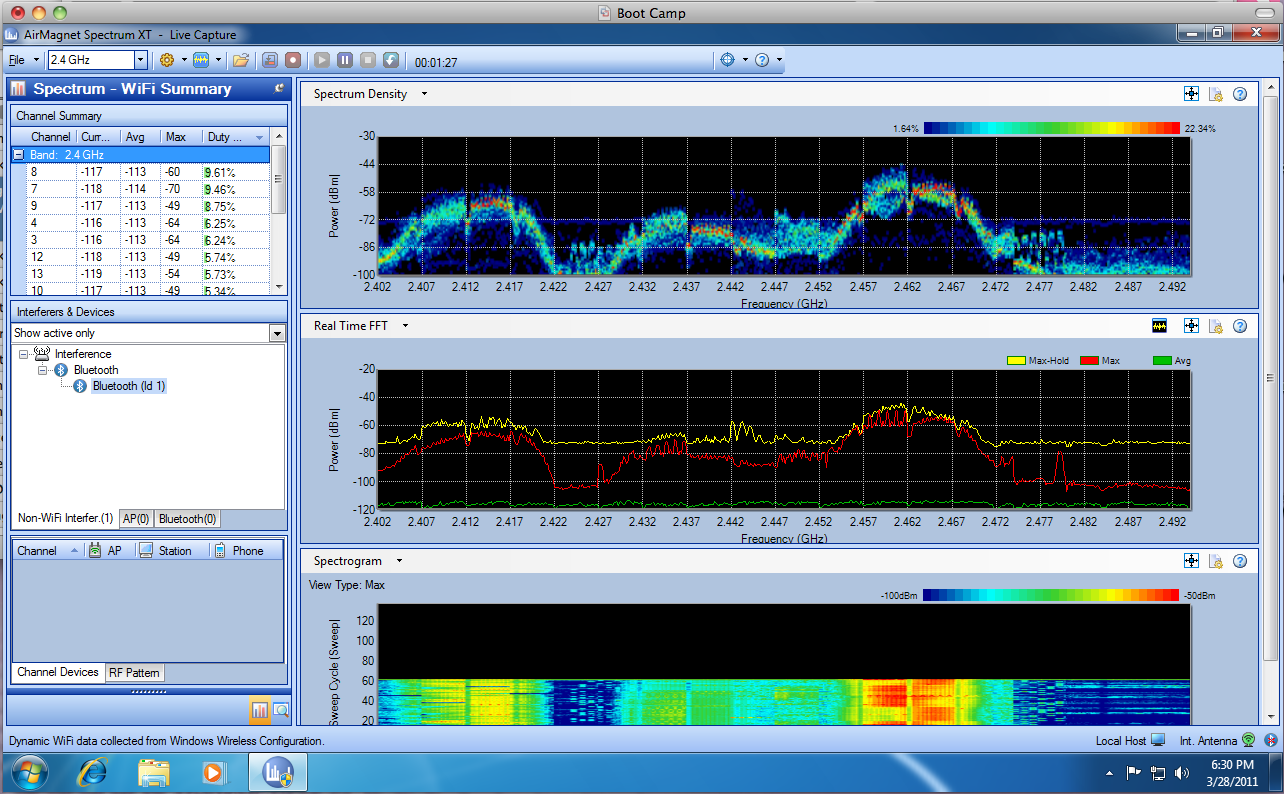Click the record capture button in toolbar
The image size is (1284, 794).
point(293,60)
